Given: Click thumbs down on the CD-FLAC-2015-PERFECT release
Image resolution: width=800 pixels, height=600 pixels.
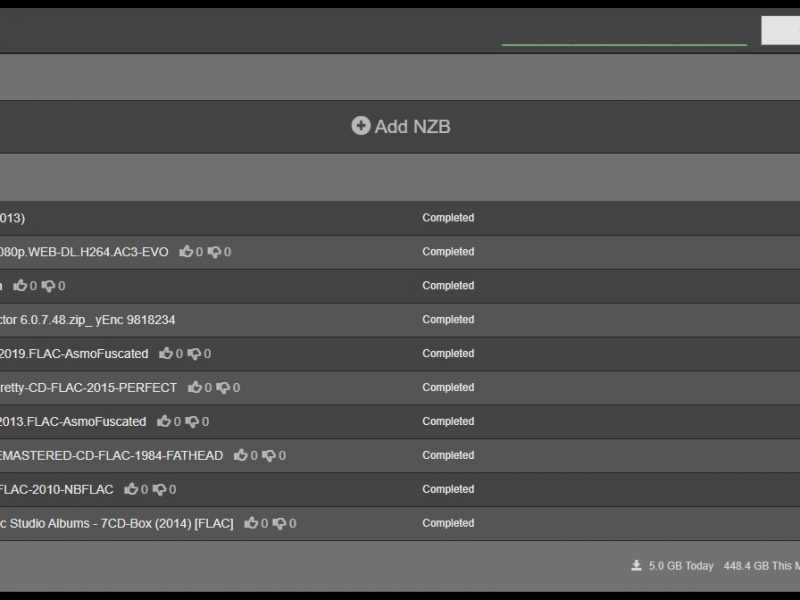Looking at the screenshot, I should click(x=225, y=387).
